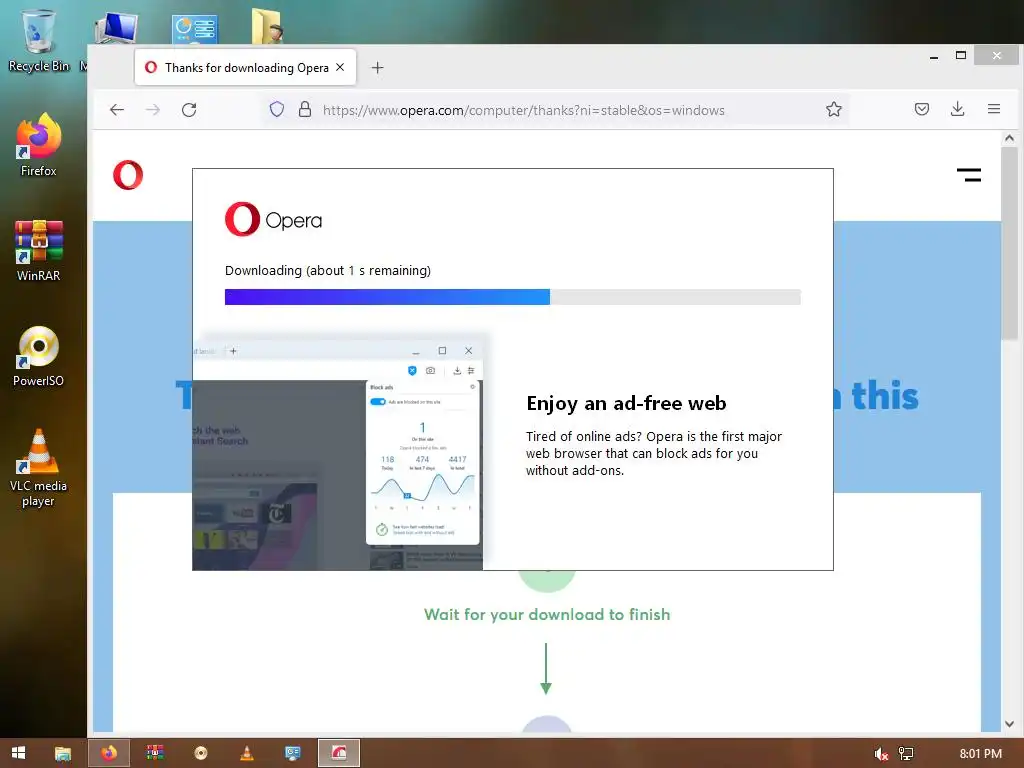
Task: Go back using the browser back arrow
Action: point(117,110)
